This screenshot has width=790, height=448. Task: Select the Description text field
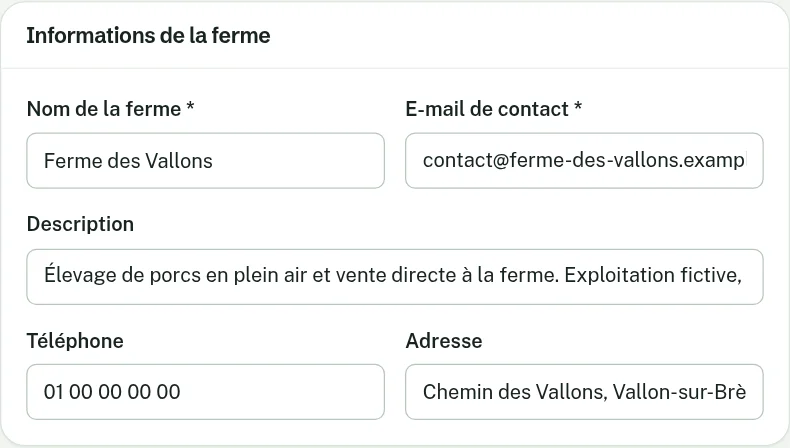click(x=395, y=277)
